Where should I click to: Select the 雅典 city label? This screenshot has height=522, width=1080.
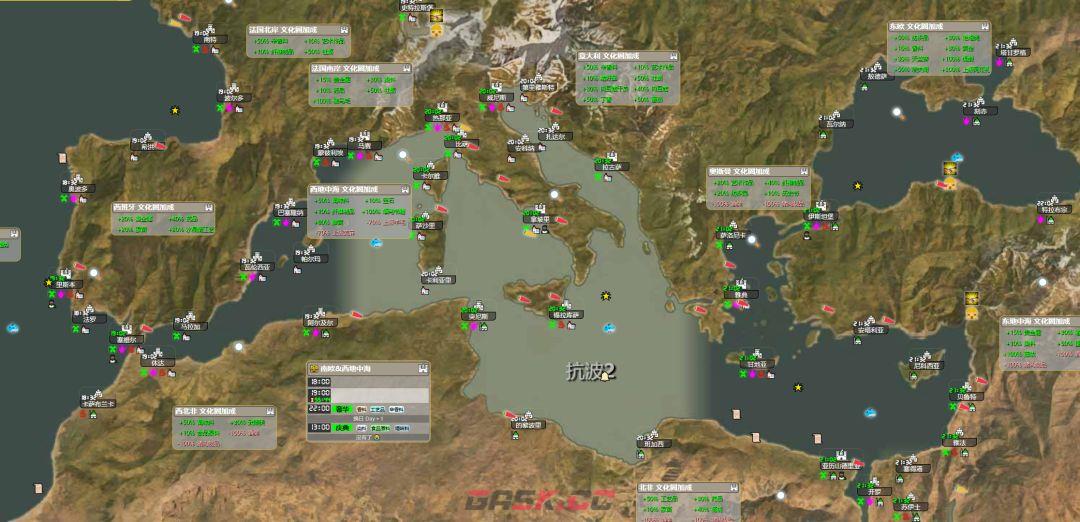(740, 295)
